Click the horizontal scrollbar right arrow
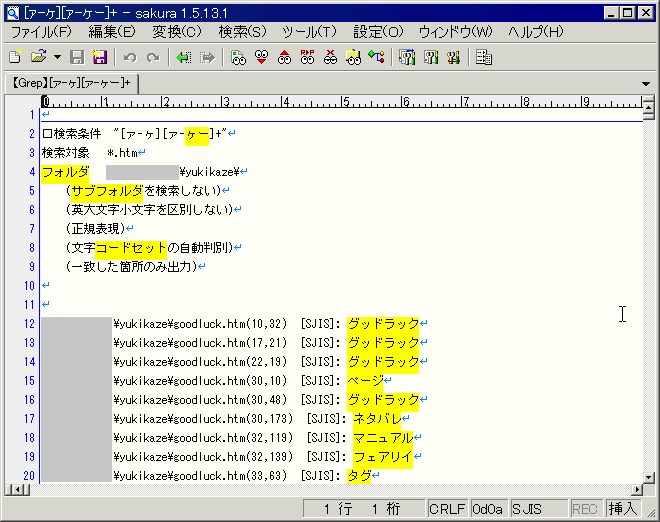Viewport: 660px width, 522px height. click(x=638, y=490)
